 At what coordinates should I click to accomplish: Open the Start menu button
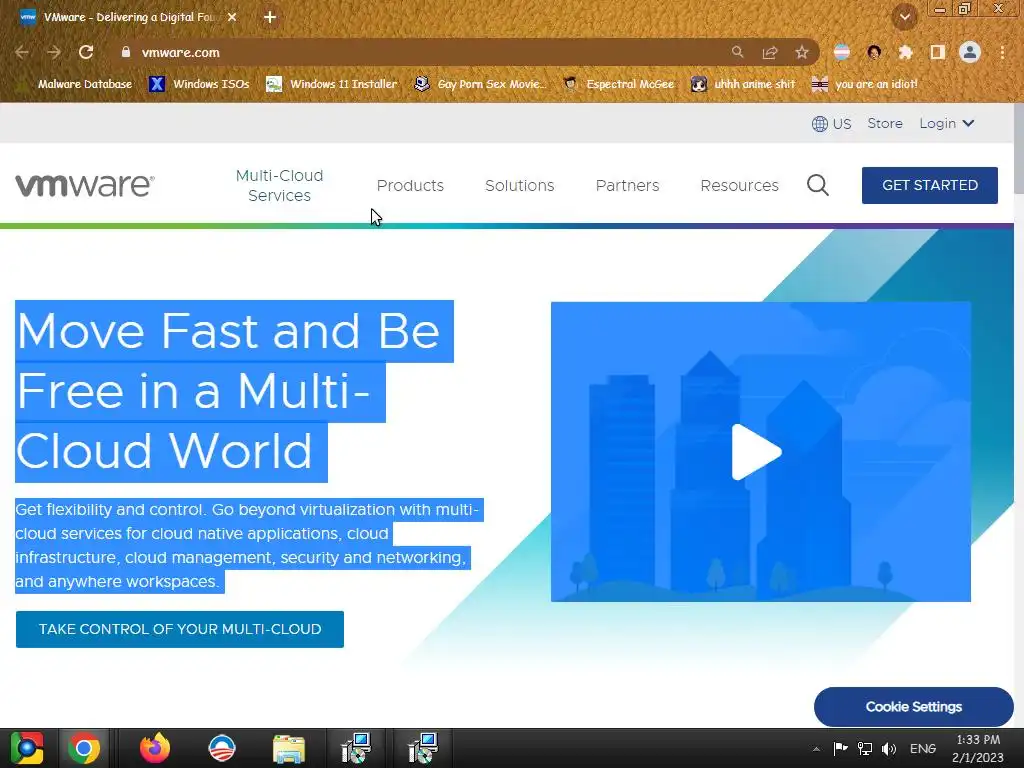pos(26,748)
